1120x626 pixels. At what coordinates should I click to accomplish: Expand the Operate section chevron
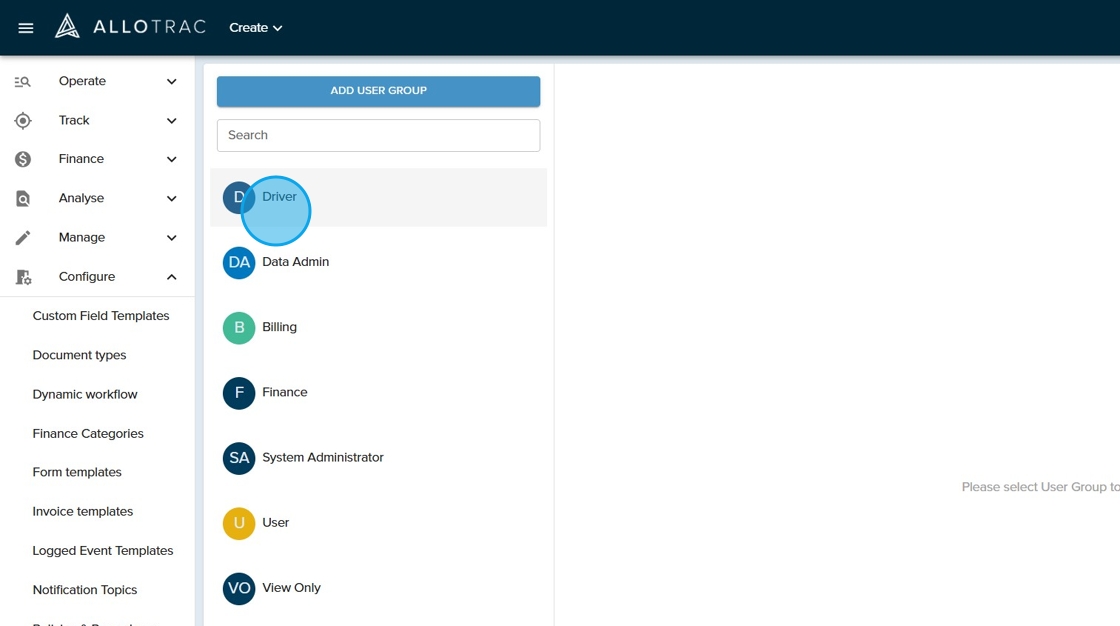click(172, 82)
